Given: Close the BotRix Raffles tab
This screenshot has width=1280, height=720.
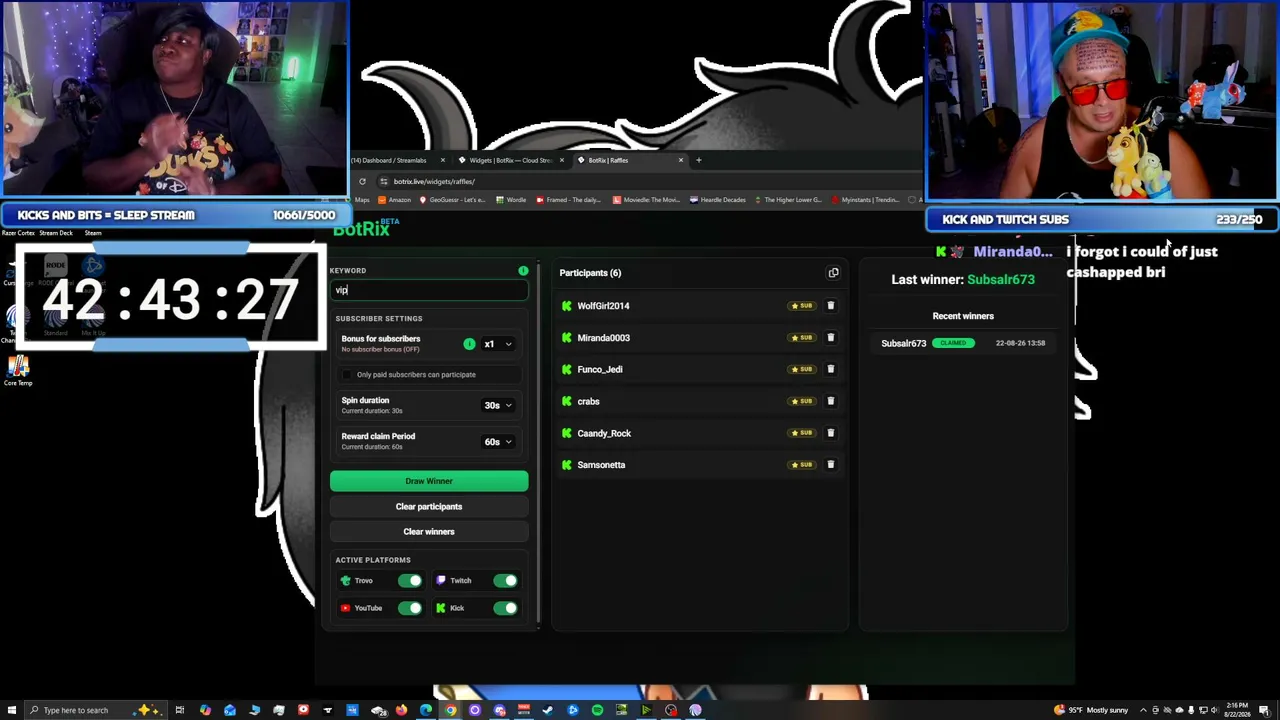Looking at the screenshot, I should coord(681,160).
